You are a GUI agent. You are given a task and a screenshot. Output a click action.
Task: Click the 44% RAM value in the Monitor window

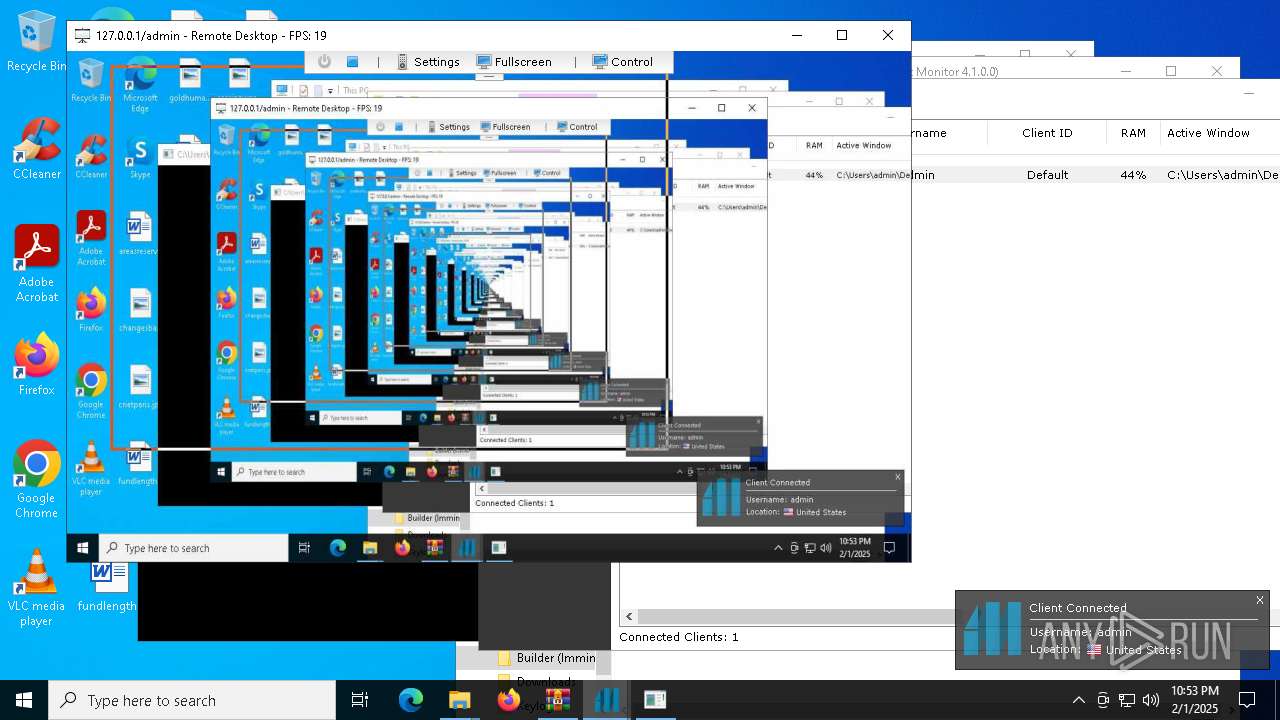[x=1133, y=175]
